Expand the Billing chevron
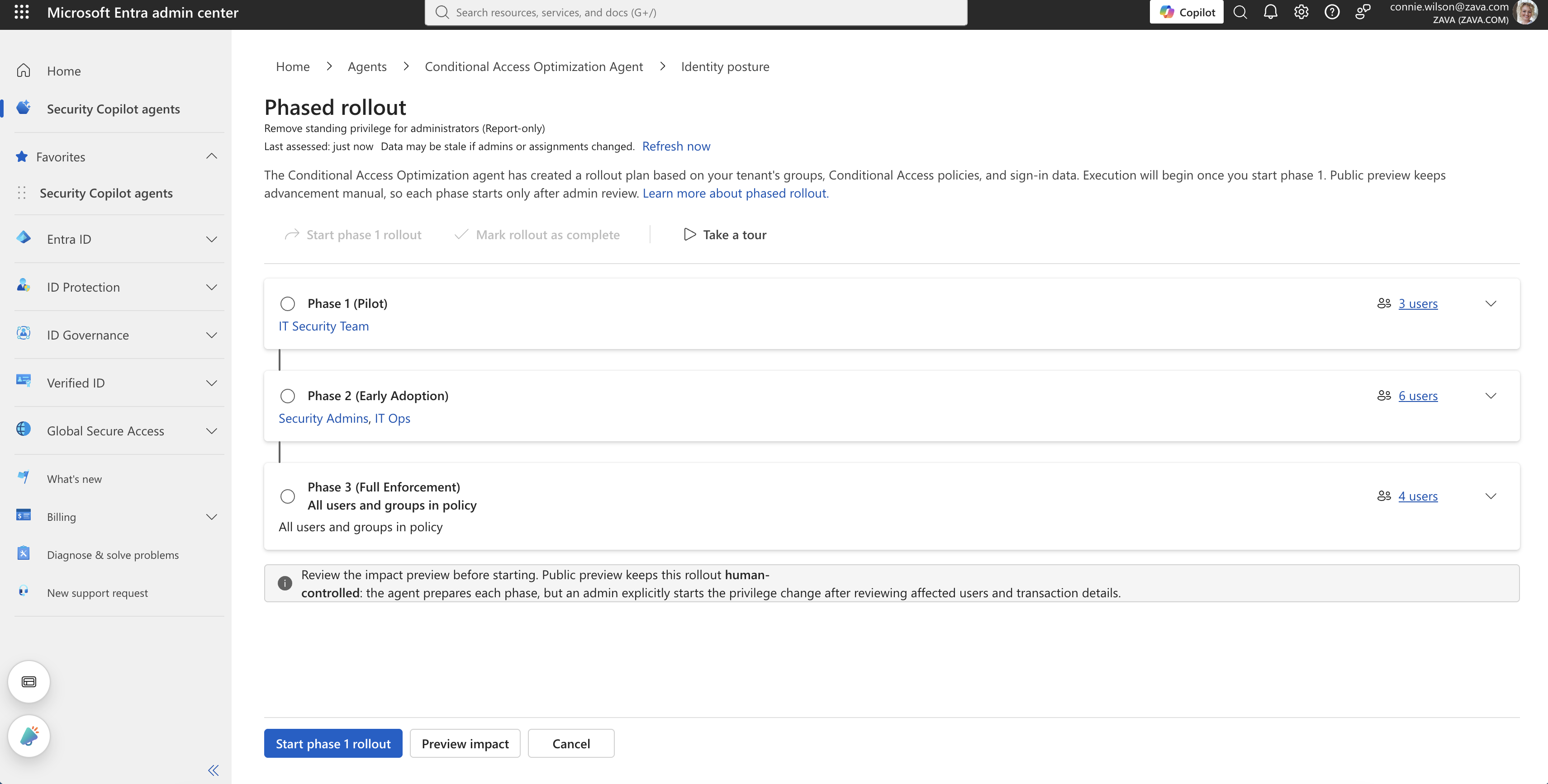 (x=212, y=517)
